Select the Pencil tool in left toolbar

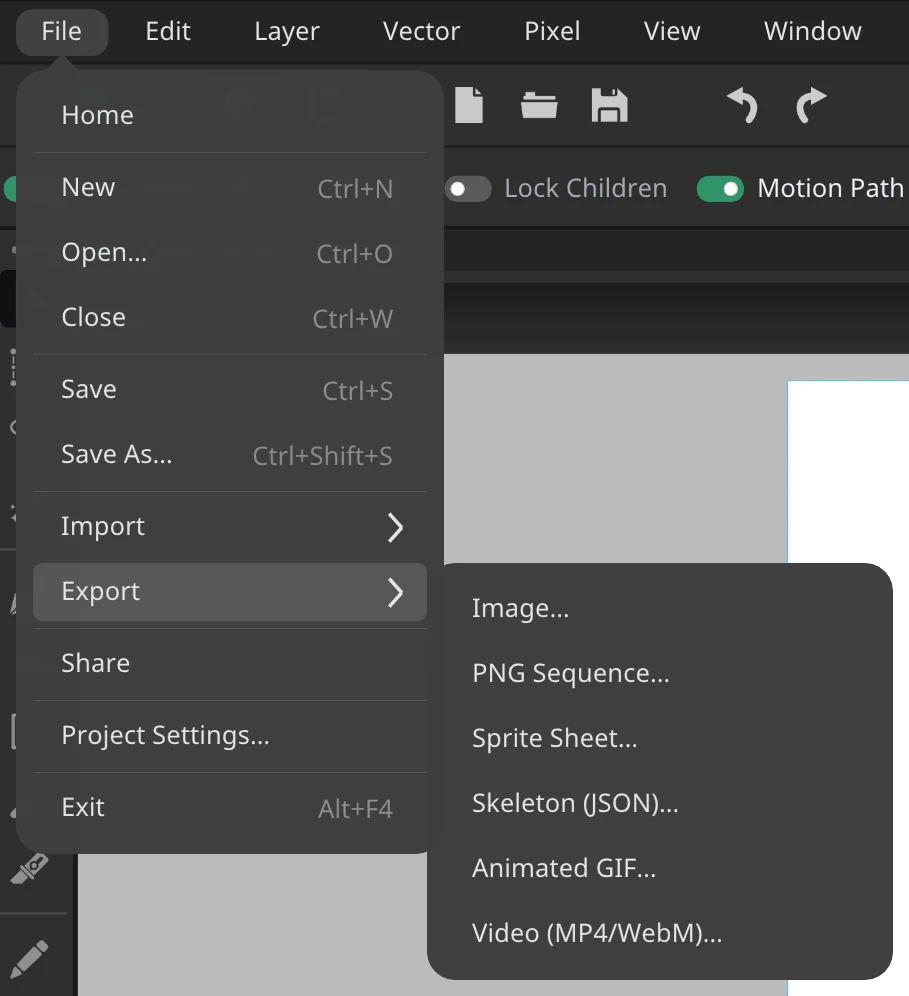pos(30,959)
